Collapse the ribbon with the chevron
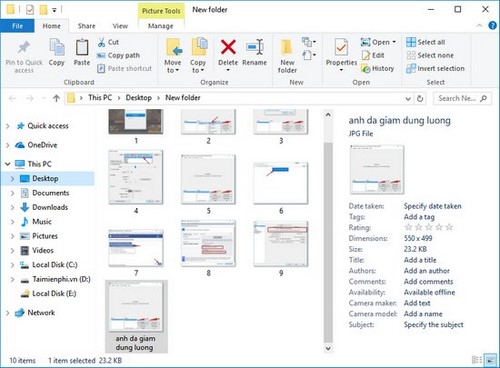This screenshot has height=368, width=500. click(x=479, y=26)
